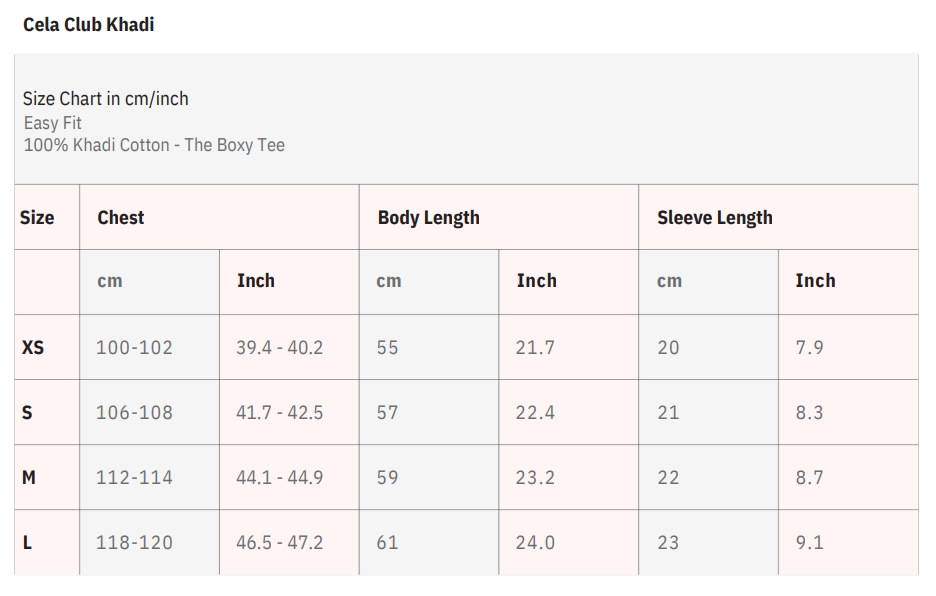Click the 118-120 chest cm cell
The height and width of the screenshot is (596, 936).
[134, 542]
